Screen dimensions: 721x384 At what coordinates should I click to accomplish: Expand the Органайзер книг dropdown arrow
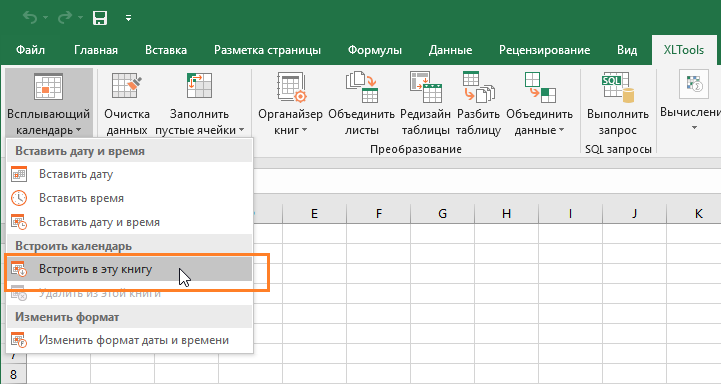coord(303,131)
